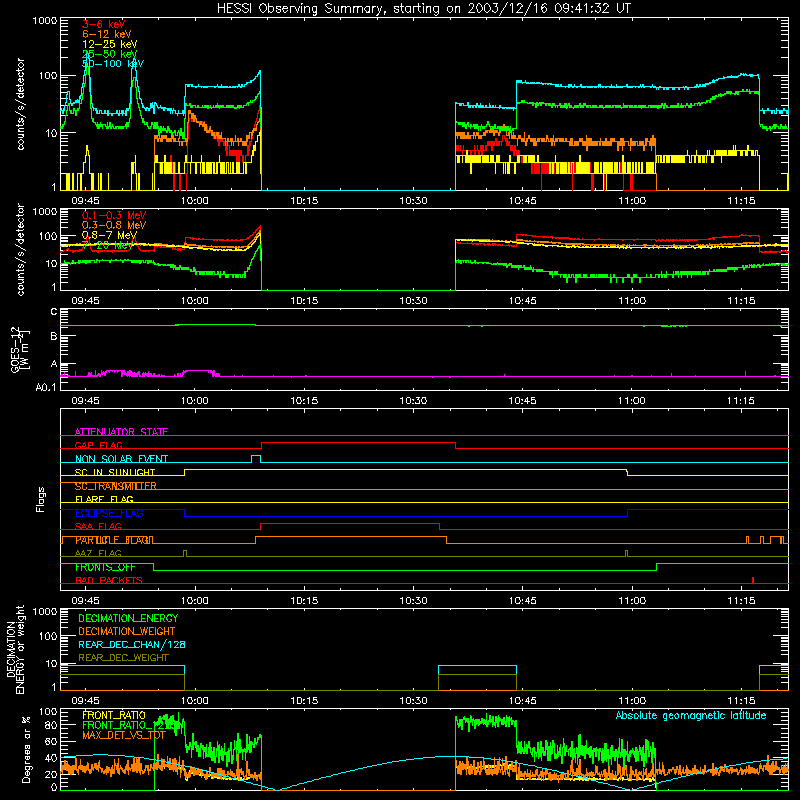Image resolution: width=800 pixels, height=800 pixels.
Task: Click the yellow 'FRONT_RATIO' legend label
Action: pos(114,715)
